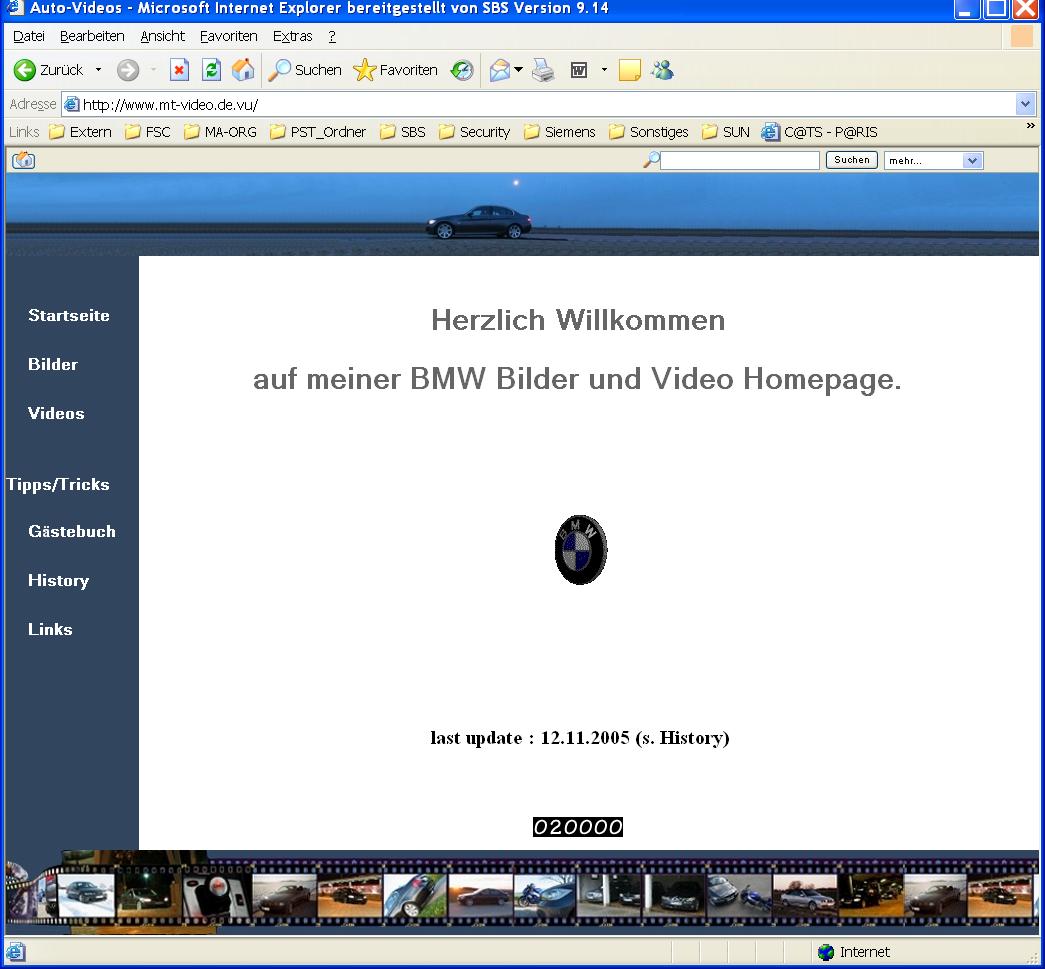Click the Forward navigation arrow
Screen dimensions: 1045x969
click(128, 69)
